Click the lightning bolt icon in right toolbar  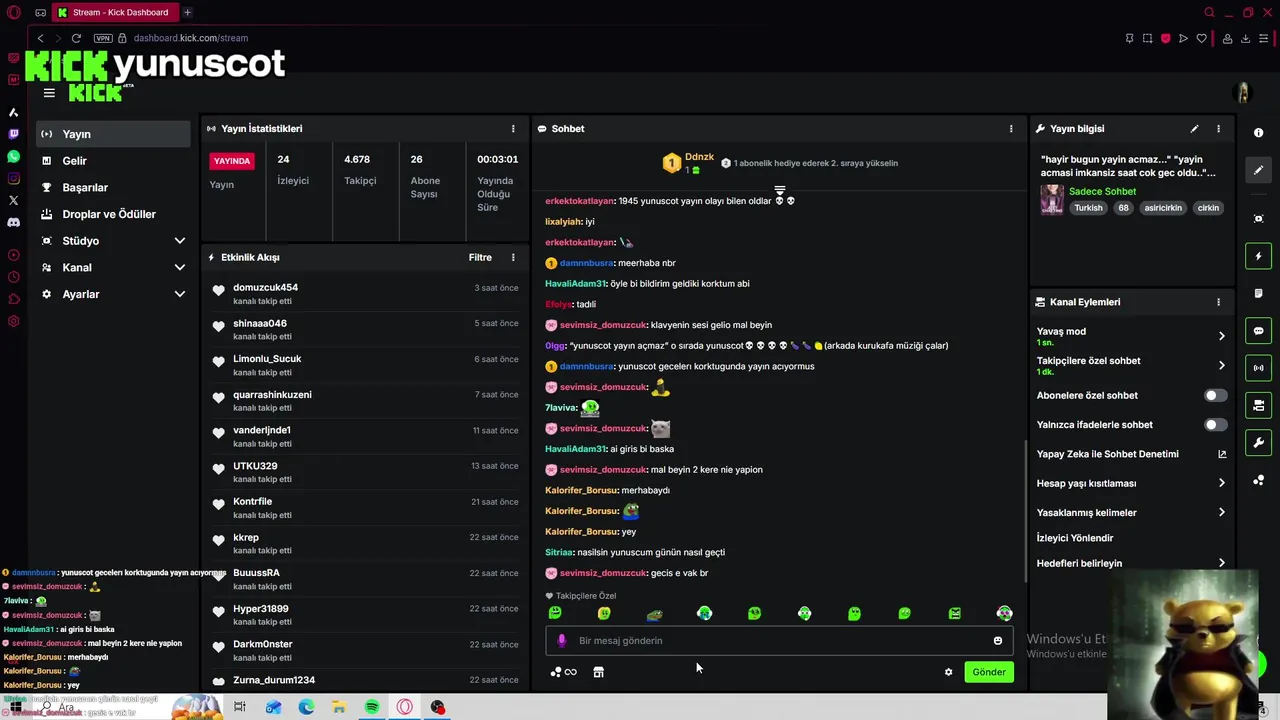click(x=1259, y=257)
